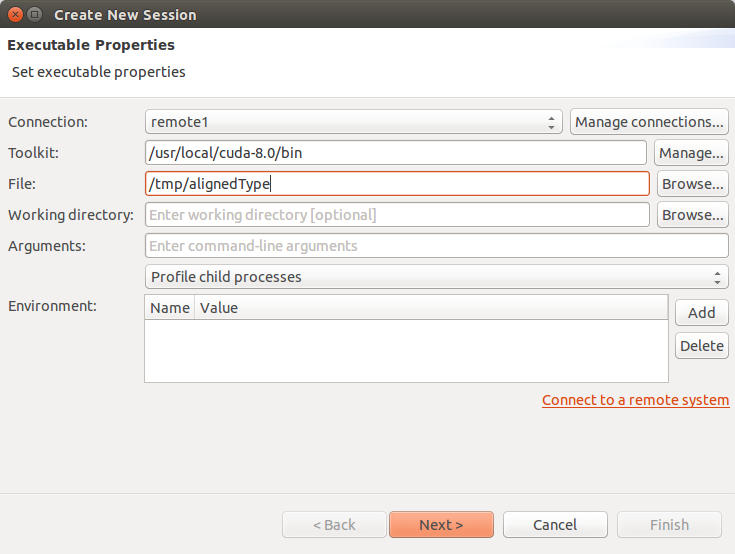Click the Working directory input field
The width and height of the screenshot is (735, 554).
coord(396,215)
